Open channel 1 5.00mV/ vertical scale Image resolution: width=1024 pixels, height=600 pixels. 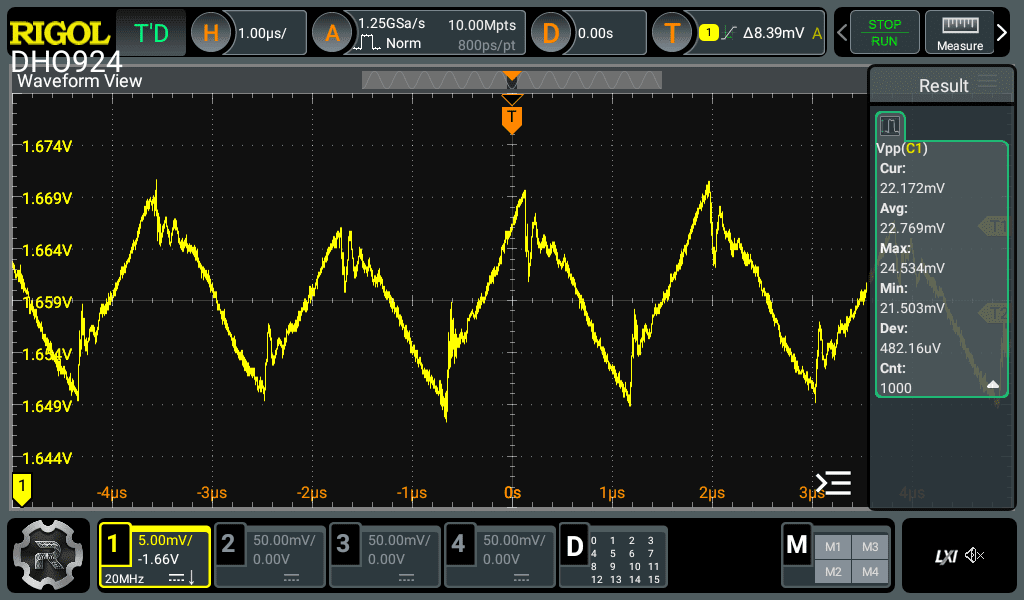165,540
